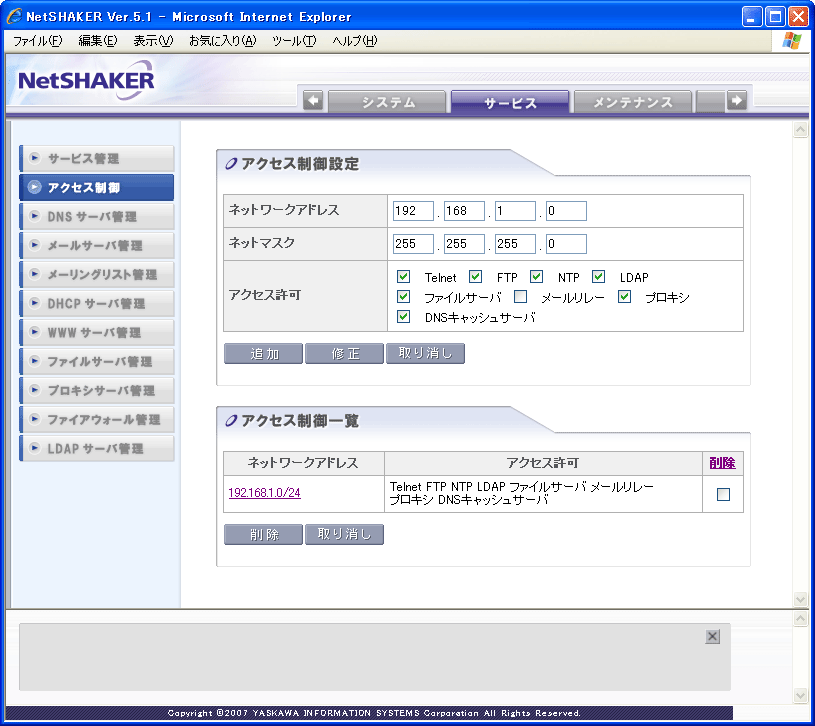Open LDAP サーバ管理 in the sidebar

[97, 448]
